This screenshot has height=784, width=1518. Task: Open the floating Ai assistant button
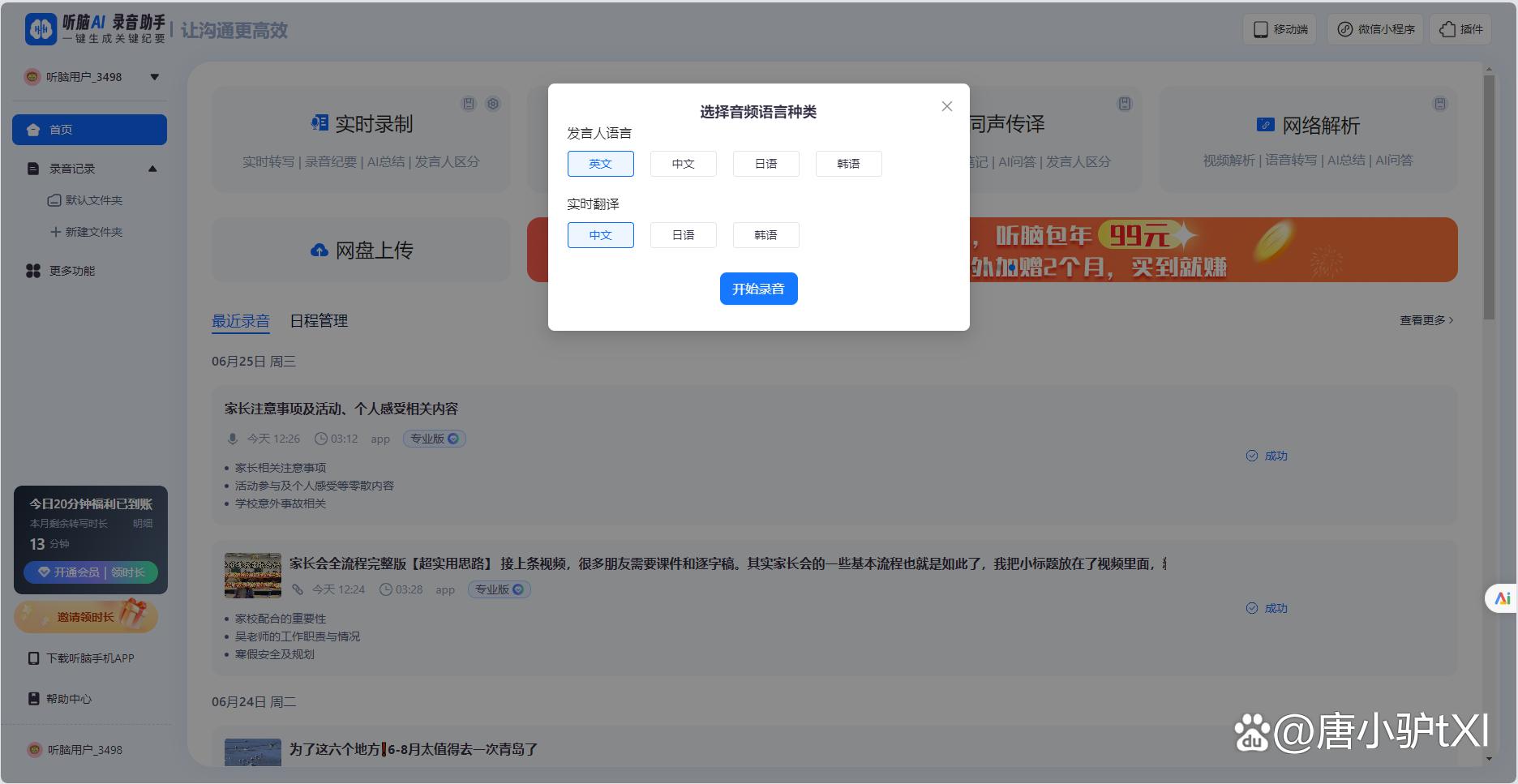pos(1502,598)
